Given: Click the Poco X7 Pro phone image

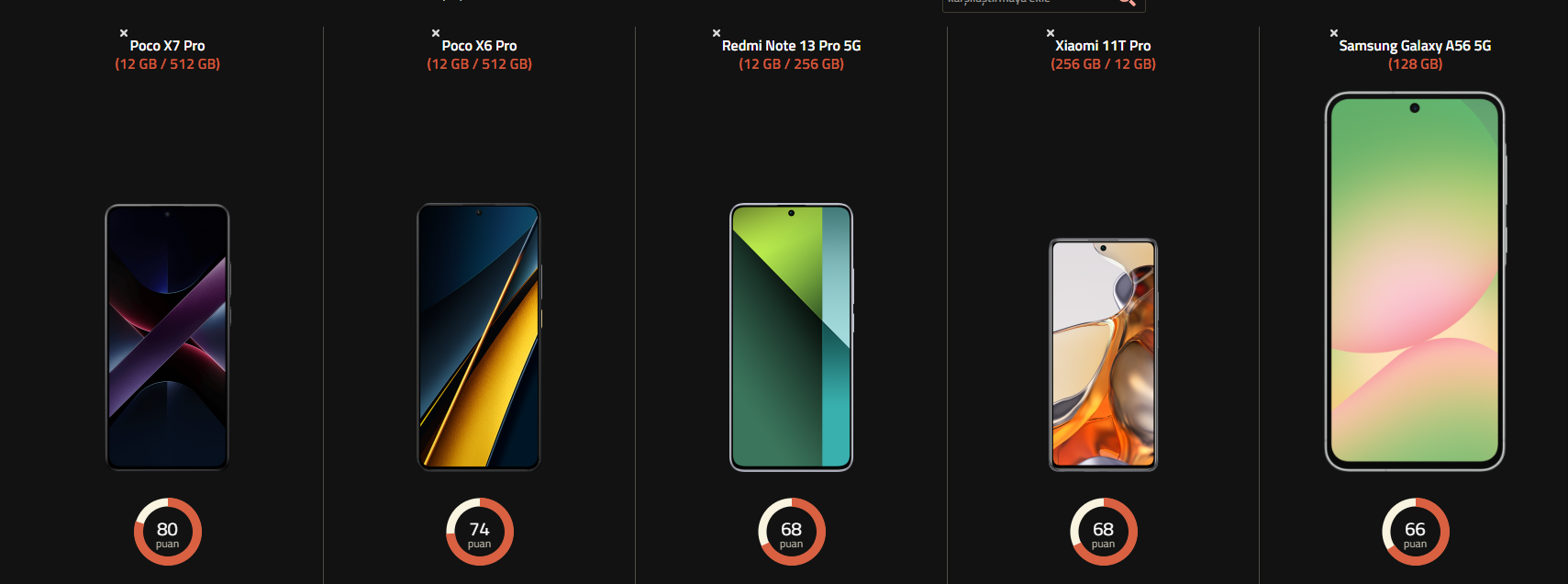Looking at the screenshot, I should tap(167, 337).
